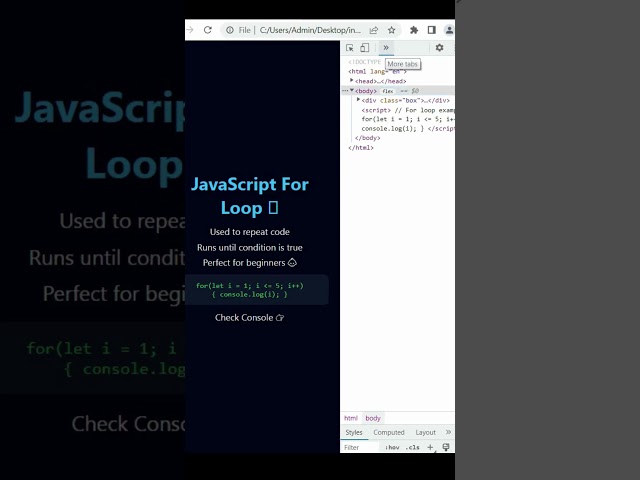
Task: Click the console.log(i) line in DevTools
Action: (408, 129)
